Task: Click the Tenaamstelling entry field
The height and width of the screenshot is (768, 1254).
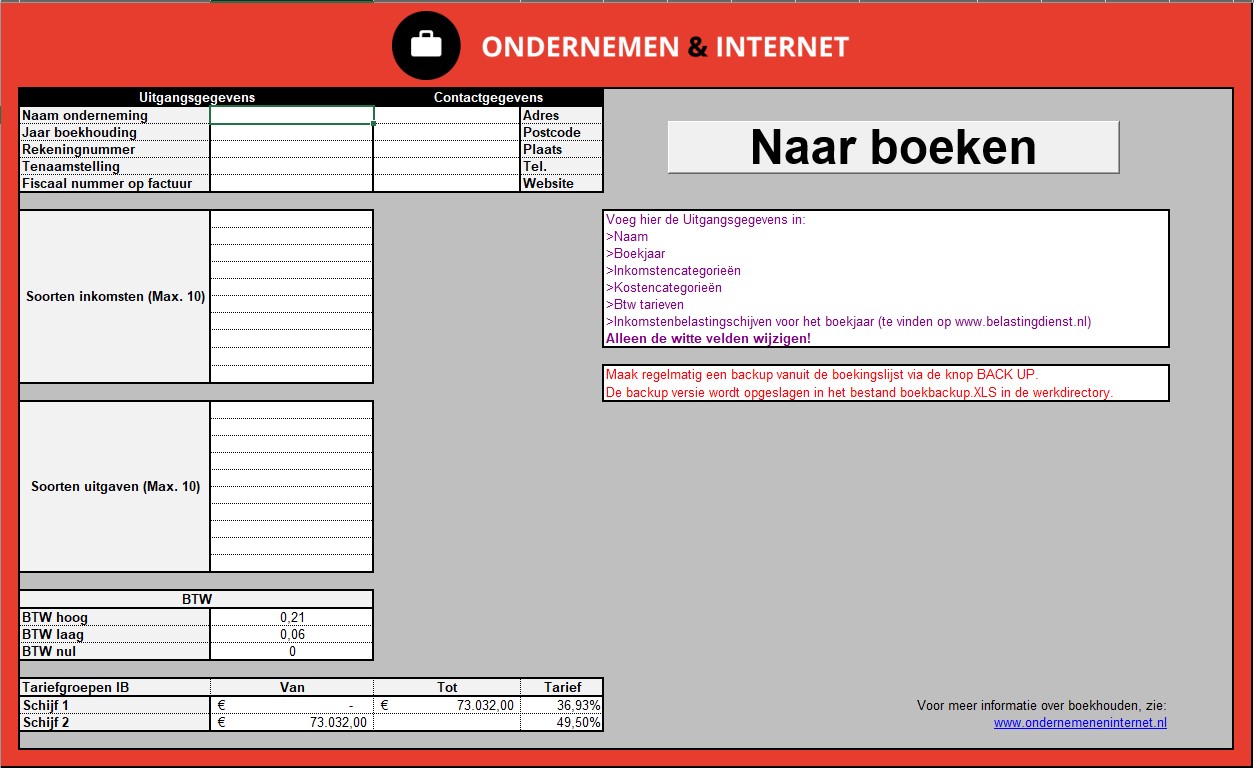Action: click(290, 166)
